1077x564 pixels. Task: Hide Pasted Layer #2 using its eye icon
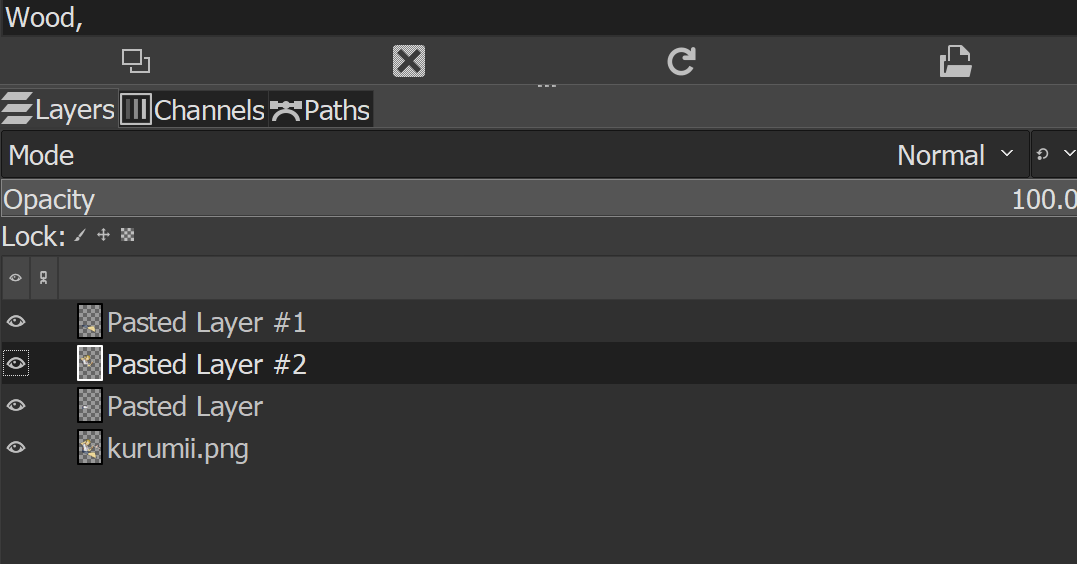16,364
